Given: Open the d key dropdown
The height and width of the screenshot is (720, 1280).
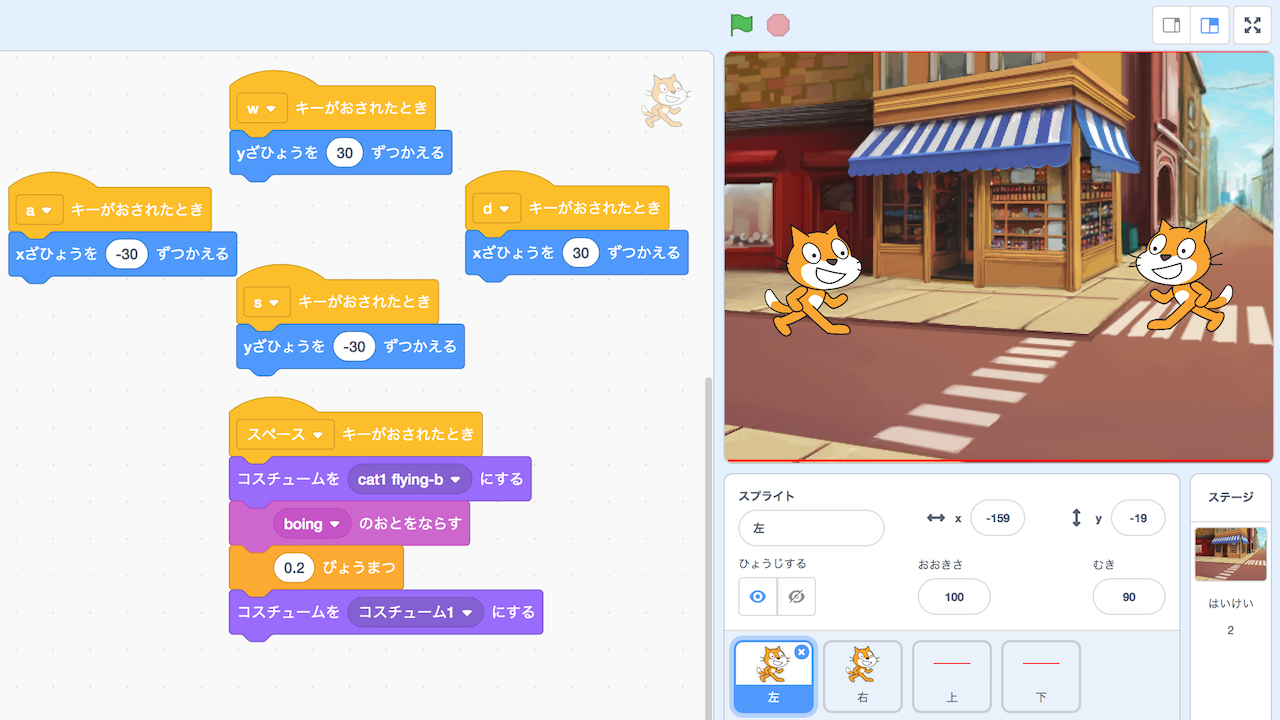Looking at the screenshot, I should [x=497, y=208].
